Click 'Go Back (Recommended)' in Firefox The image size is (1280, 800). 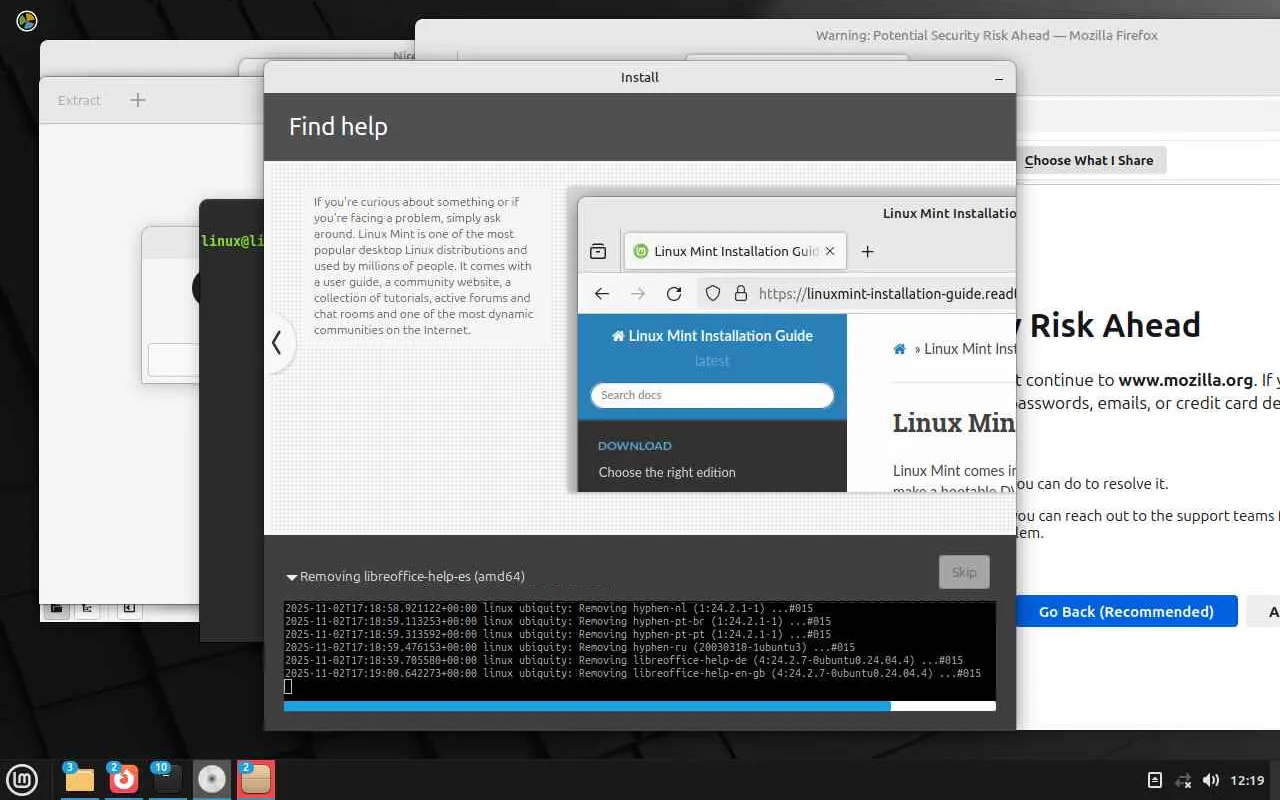[1126, 611]
